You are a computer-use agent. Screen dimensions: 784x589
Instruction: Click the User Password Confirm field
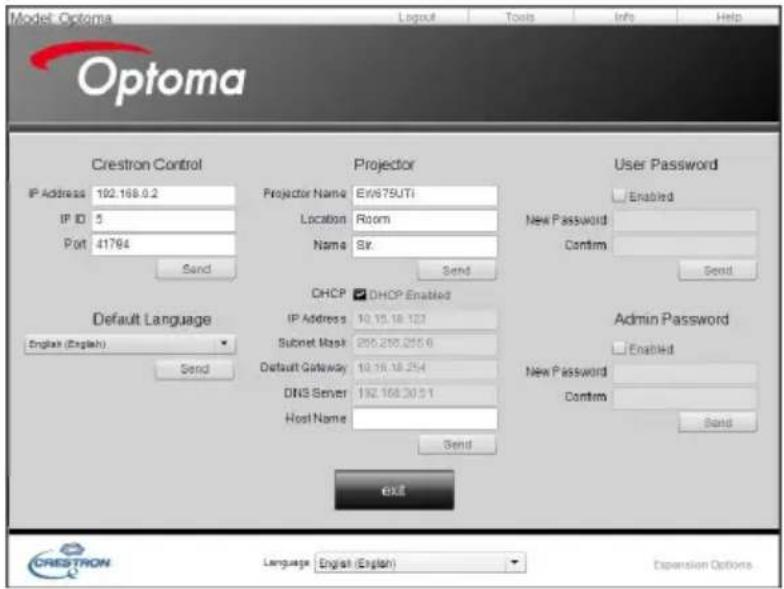tap(686, 246)
